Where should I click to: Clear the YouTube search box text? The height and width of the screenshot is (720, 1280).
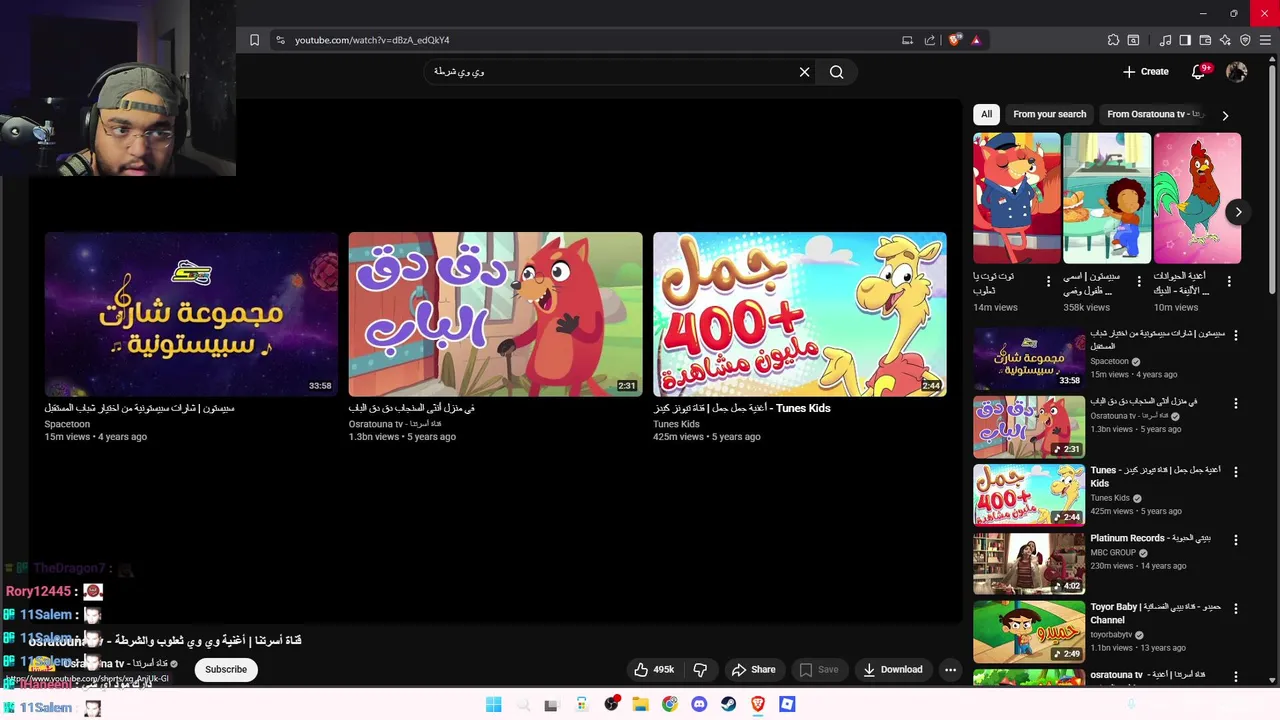click(804, 72)
